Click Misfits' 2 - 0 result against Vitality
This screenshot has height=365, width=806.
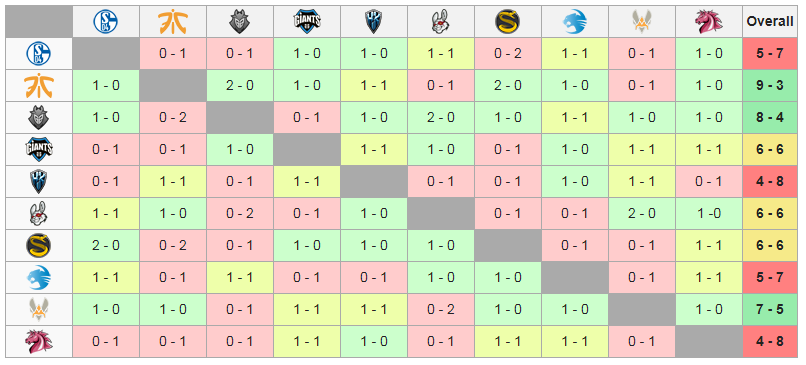click(x=642, y=213)
